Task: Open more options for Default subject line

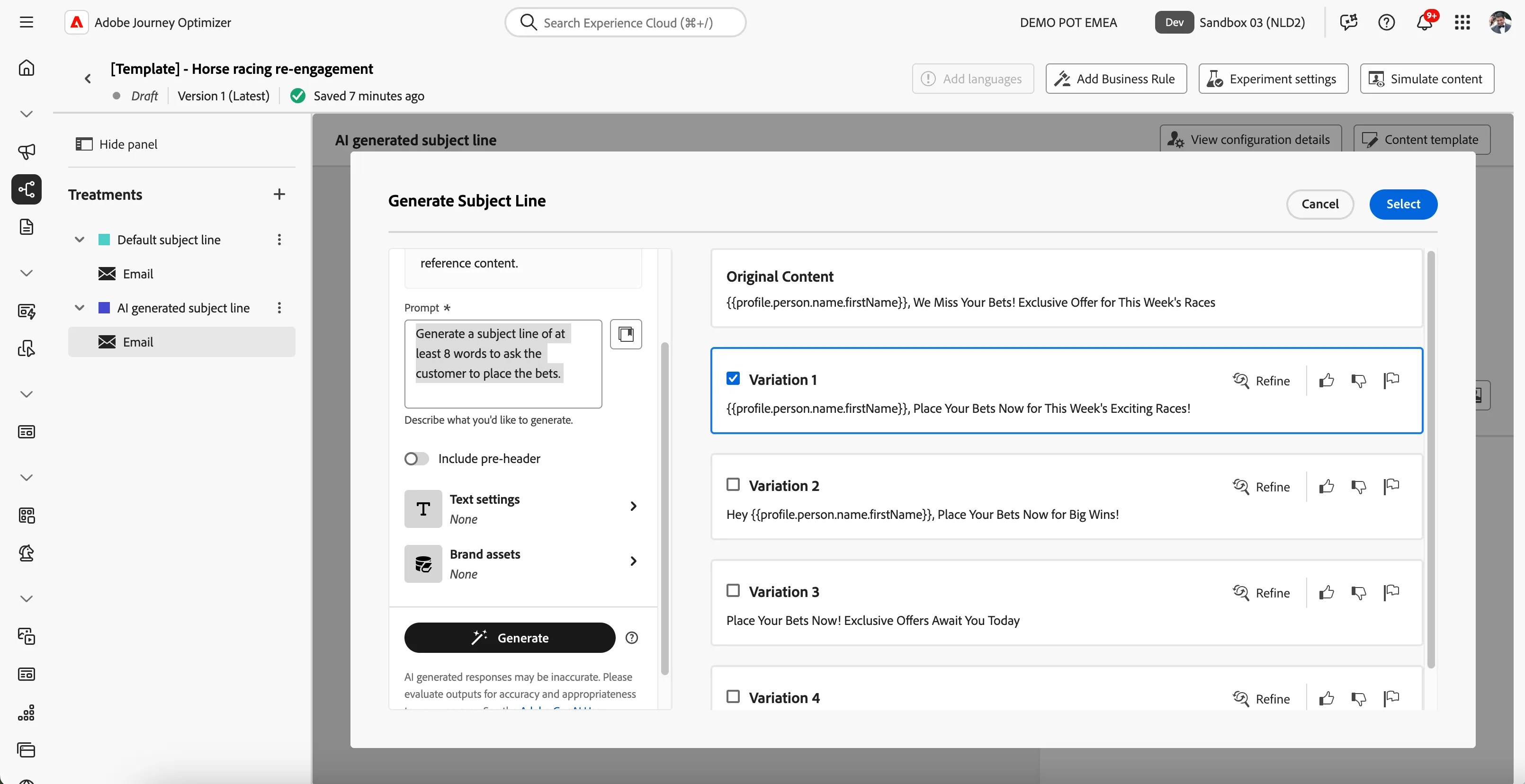Action: pyautogui.click(x=279, y=240)
